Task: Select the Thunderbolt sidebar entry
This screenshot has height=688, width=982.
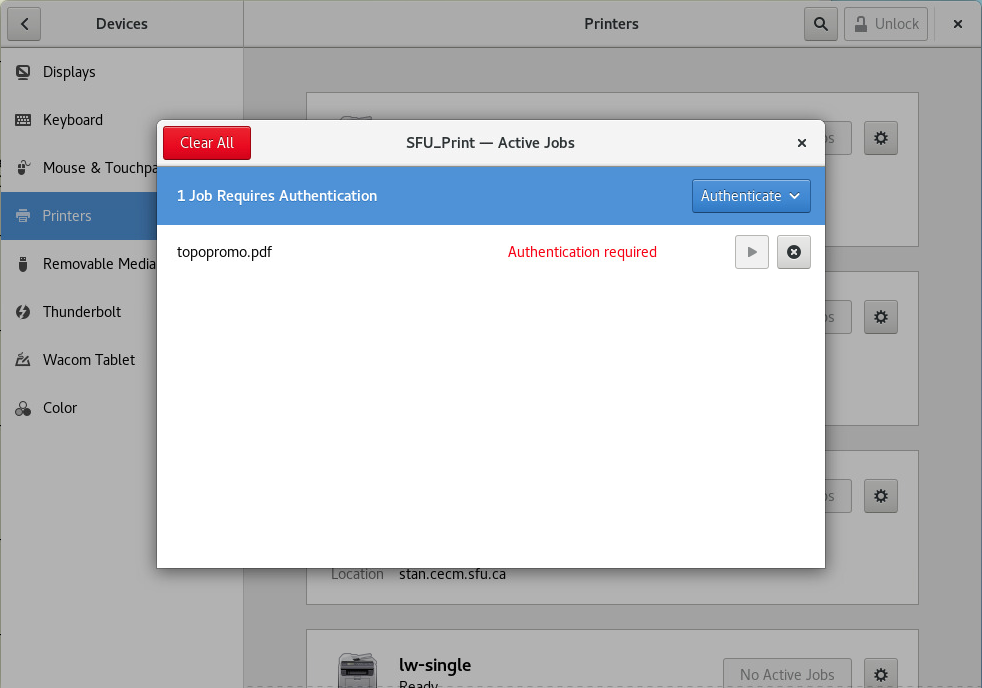Action: 81,312
